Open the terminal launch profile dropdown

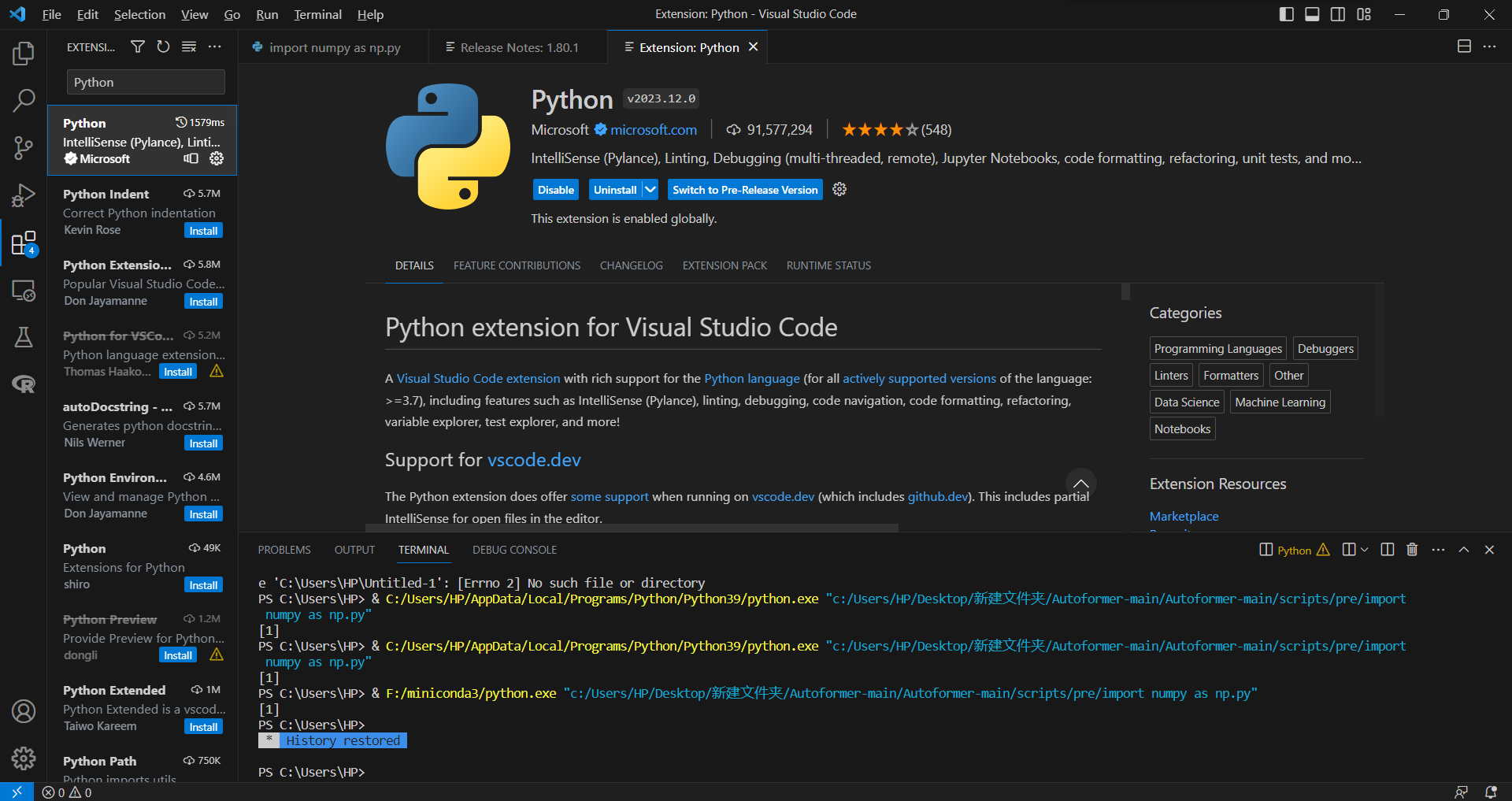click(x=1365, y=549)
